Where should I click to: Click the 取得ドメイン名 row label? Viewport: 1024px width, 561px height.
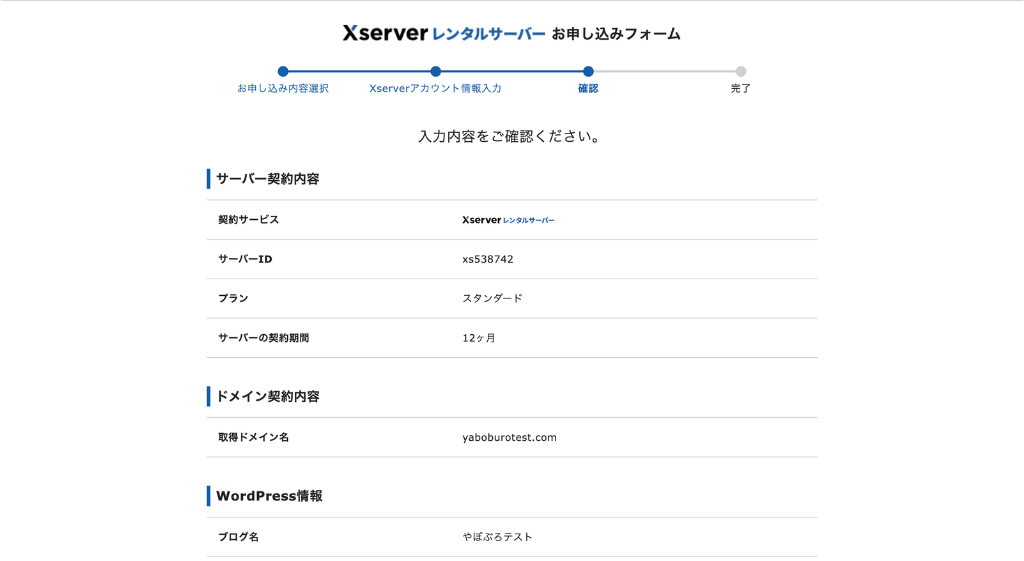pyautogui.click(x=253, y=437)
